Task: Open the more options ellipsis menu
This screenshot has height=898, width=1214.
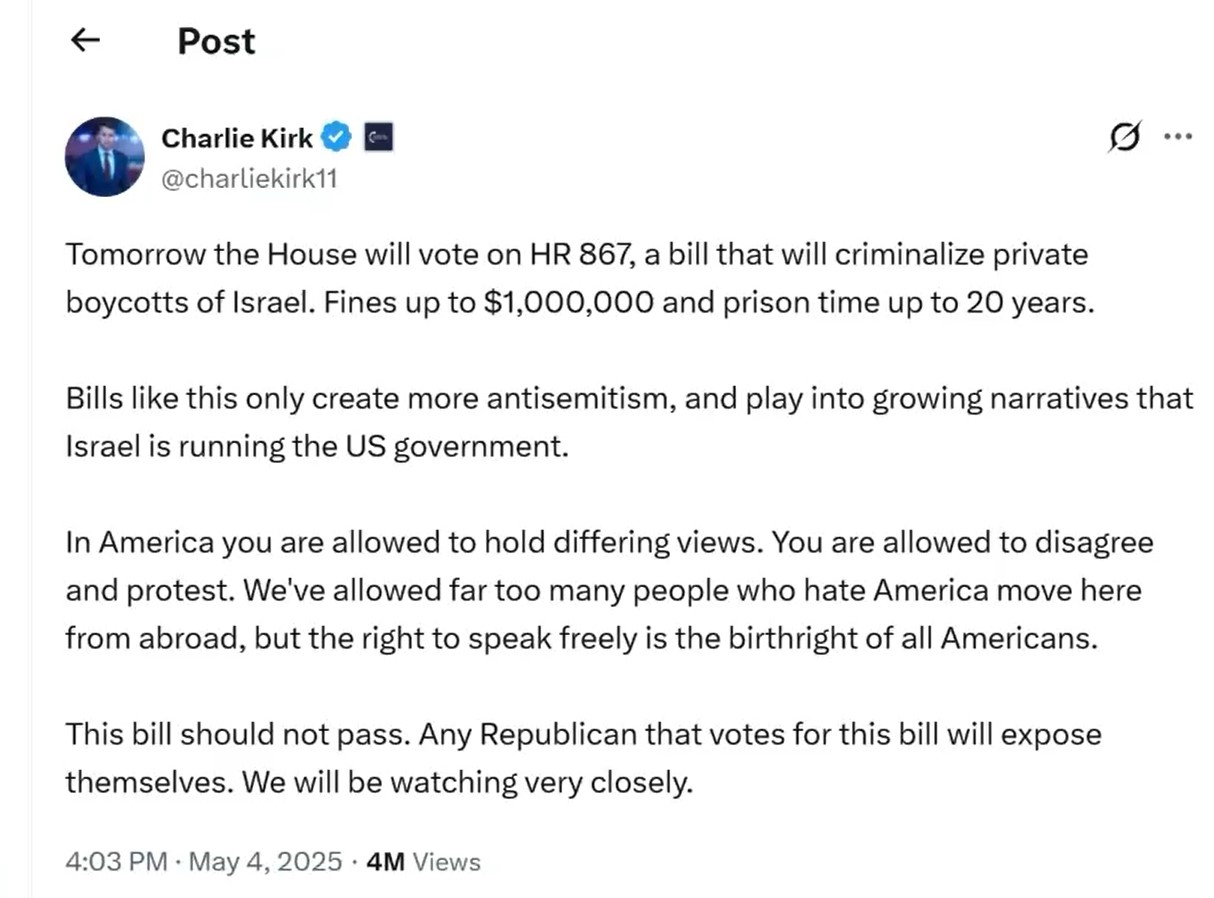Action: tap(1178, 137)
